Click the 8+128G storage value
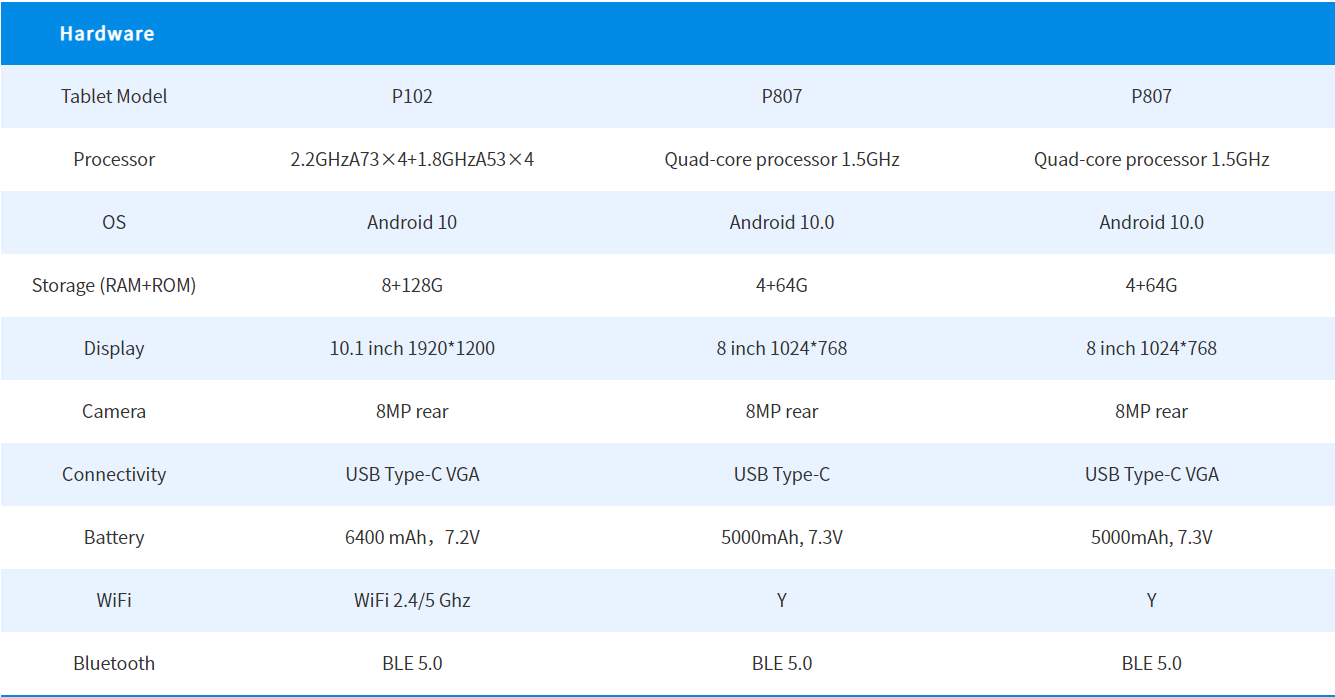Image resolution: width=1335 pixels, height=697 pixels. point(412,285)
